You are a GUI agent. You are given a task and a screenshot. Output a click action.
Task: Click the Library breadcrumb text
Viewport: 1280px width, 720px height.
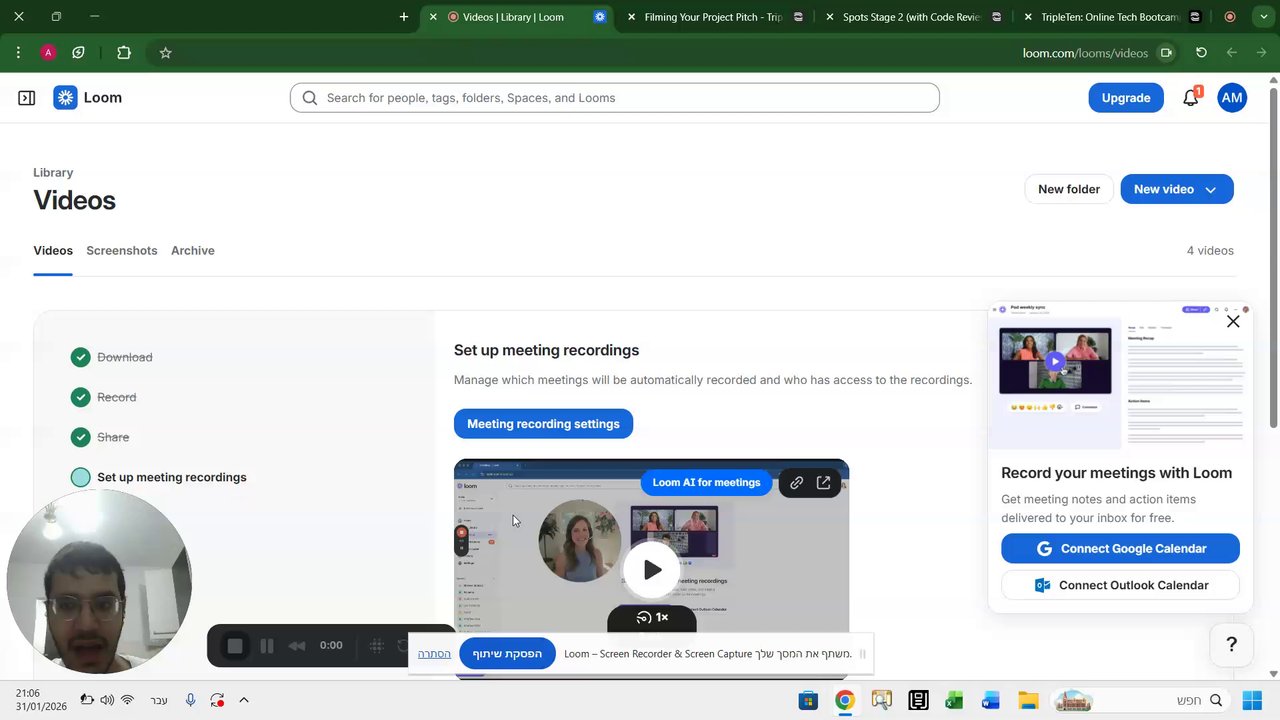53,173
